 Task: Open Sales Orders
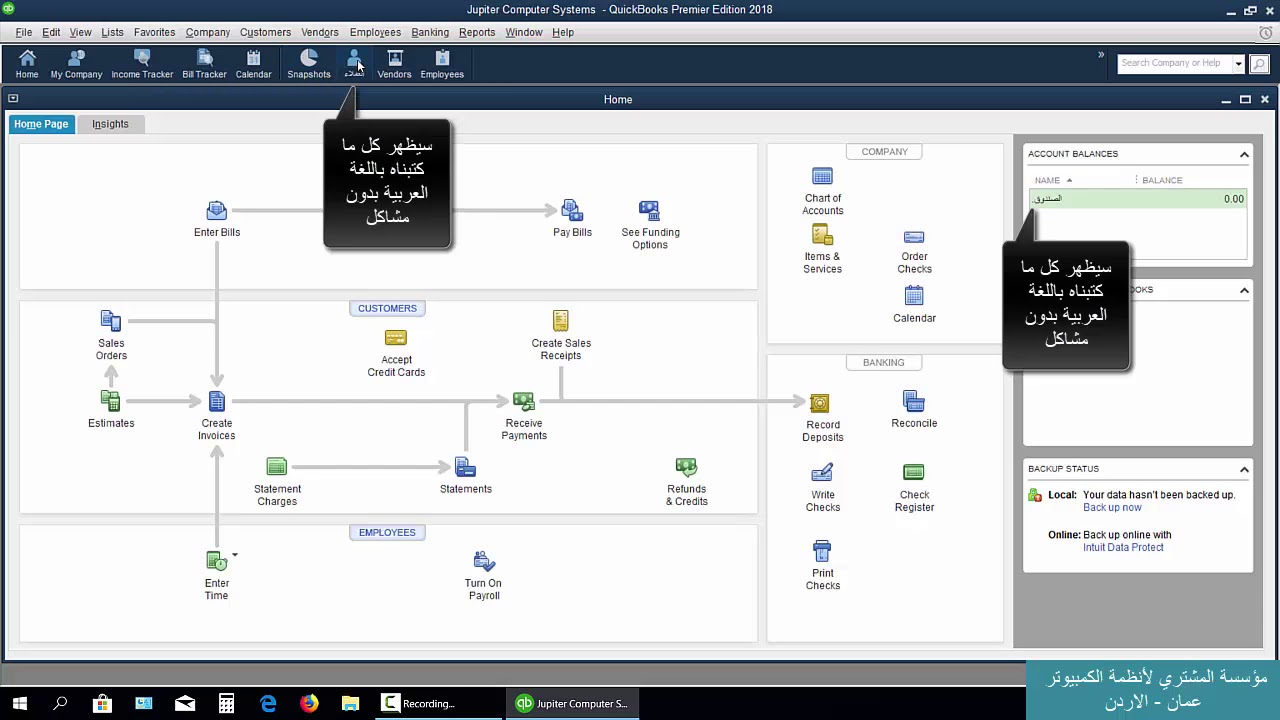[x=111, y=335]
